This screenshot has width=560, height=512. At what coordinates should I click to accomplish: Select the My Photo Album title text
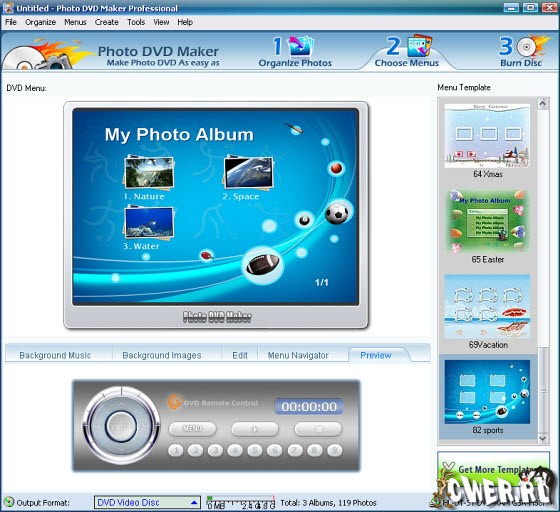tap(179, 135)
